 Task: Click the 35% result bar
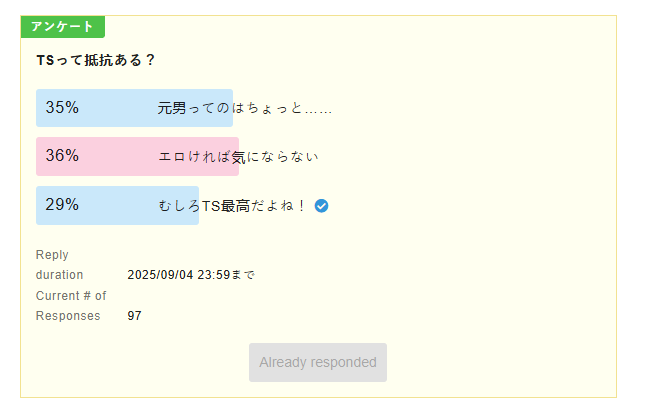pos(134,108)
